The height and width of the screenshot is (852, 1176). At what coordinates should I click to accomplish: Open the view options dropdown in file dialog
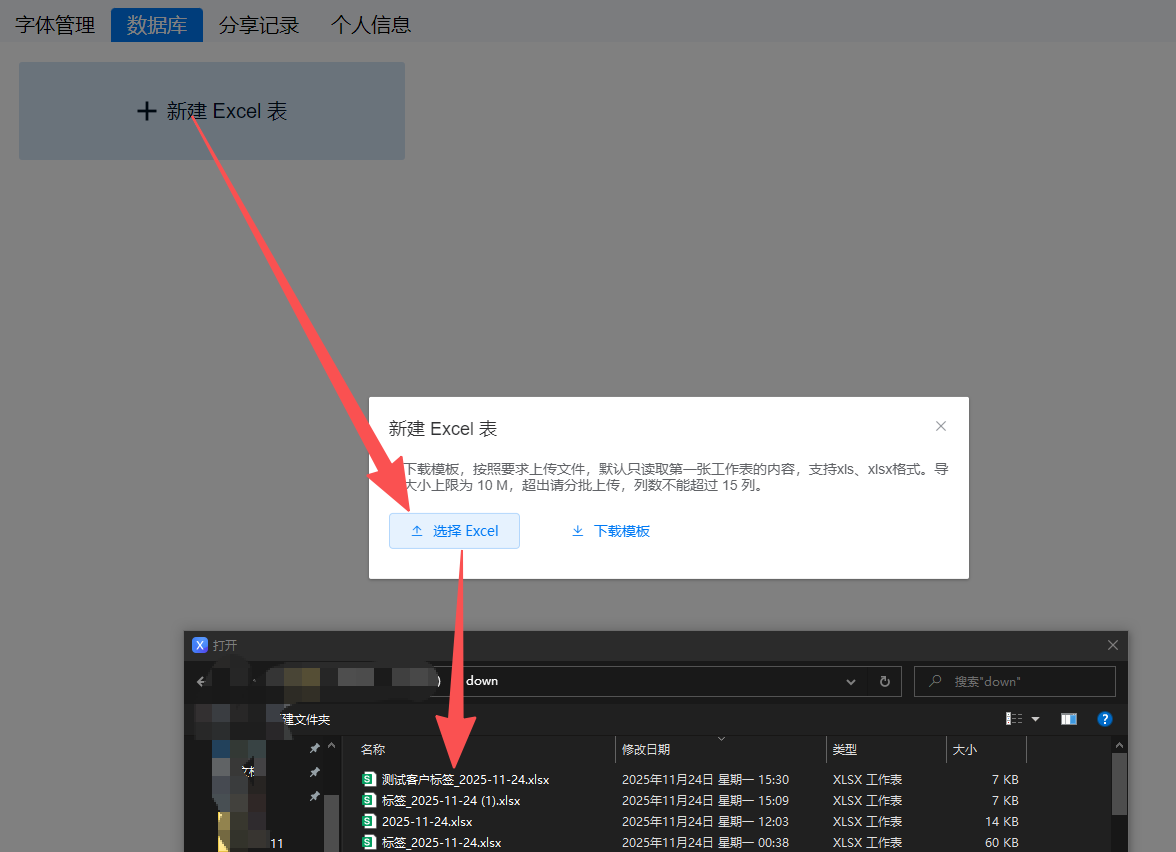[x=1035, y=719]
